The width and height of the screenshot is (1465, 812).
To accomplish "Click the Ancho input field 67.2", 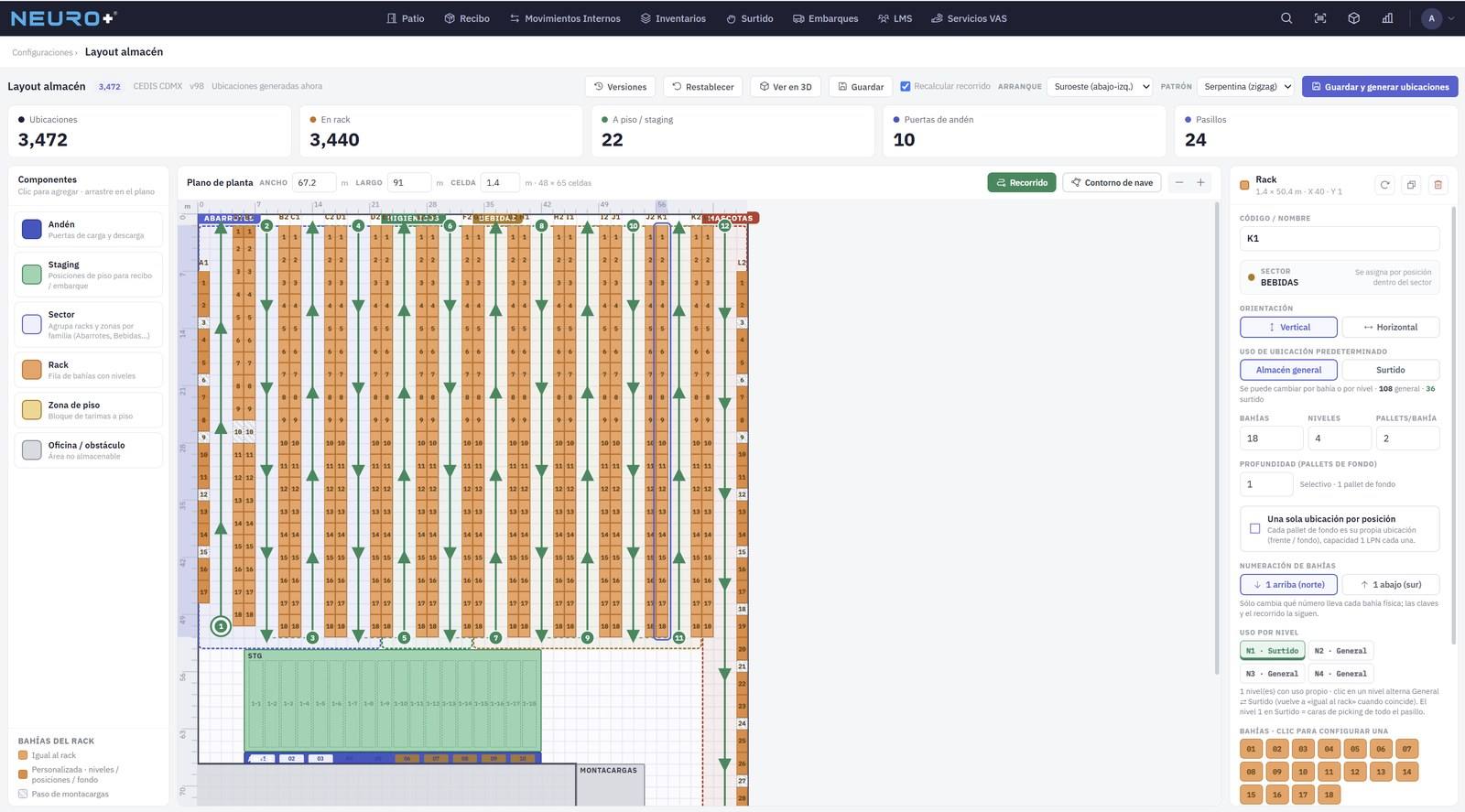I will 314,182.
